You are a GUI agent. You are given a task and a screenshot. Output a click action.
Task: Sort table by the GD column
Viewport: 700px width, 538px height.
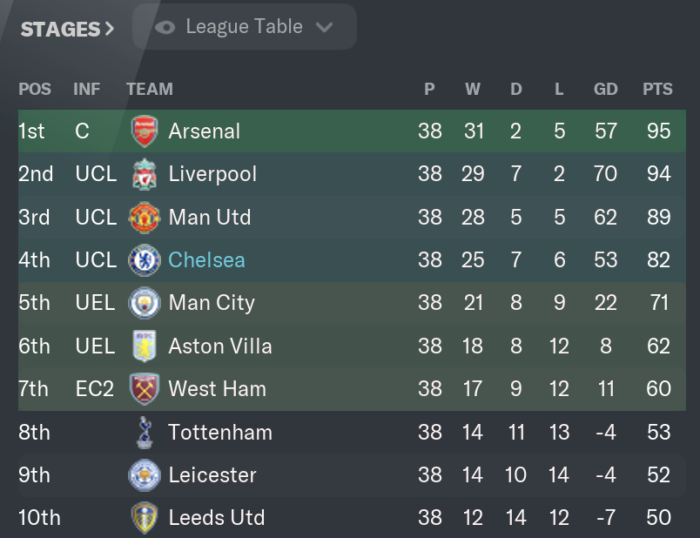click(x=605, y=89)
